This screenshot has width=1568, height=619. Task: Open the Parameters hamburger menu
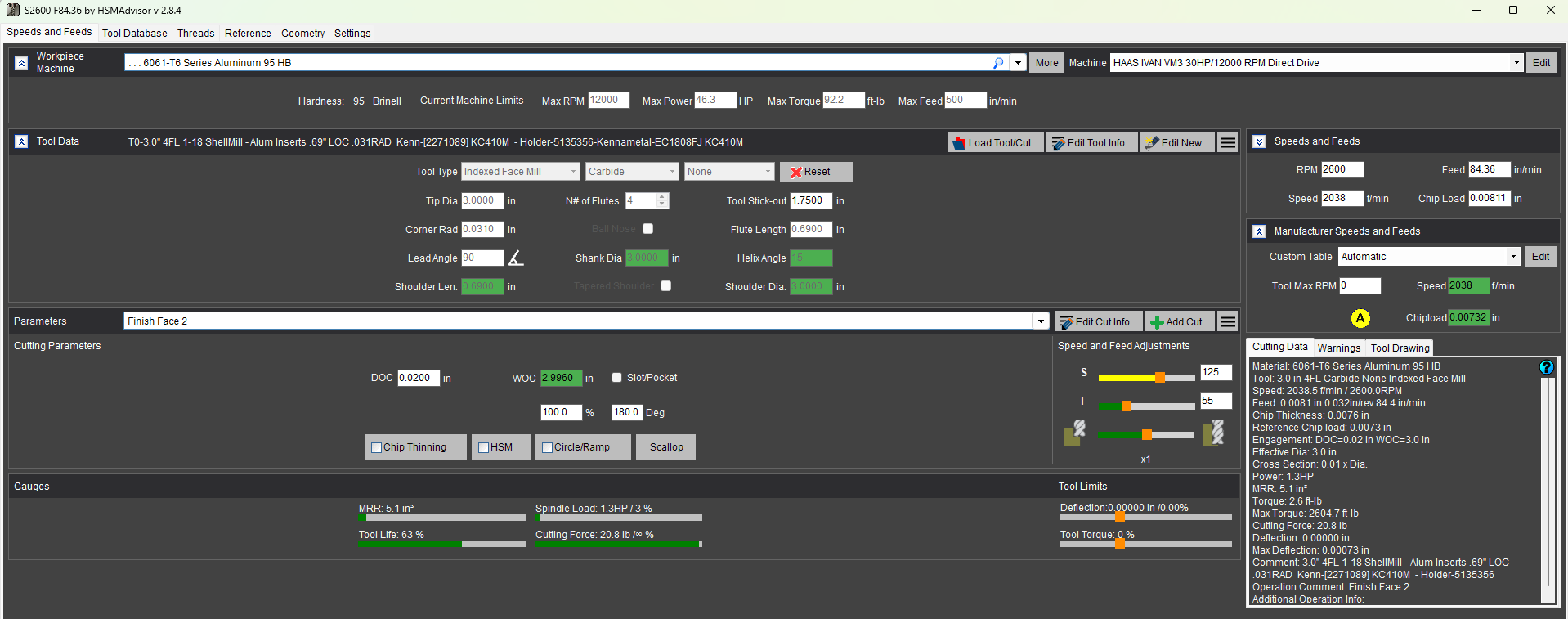pyautogui.click(x=1227, y=321)
